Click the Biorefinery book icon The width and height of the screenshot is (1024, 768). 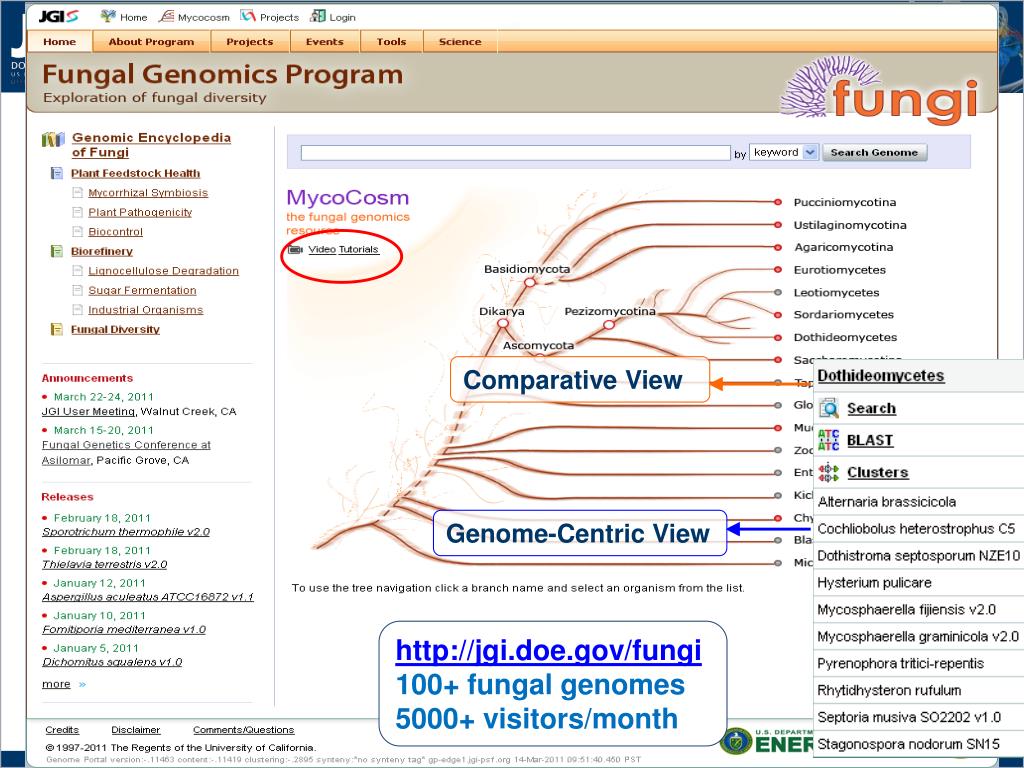coord(57,251)
